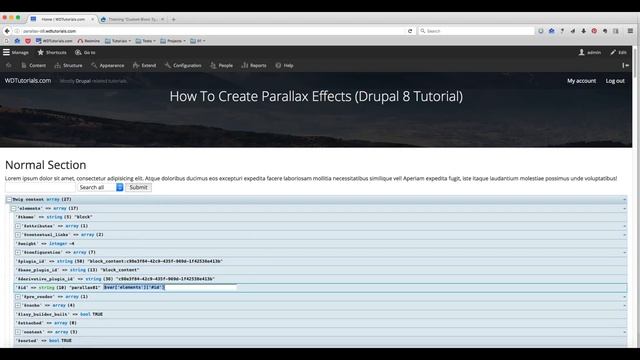Reload the page with refresh icon
Viewport: 640px width, 360px height.
click(410, 31)
